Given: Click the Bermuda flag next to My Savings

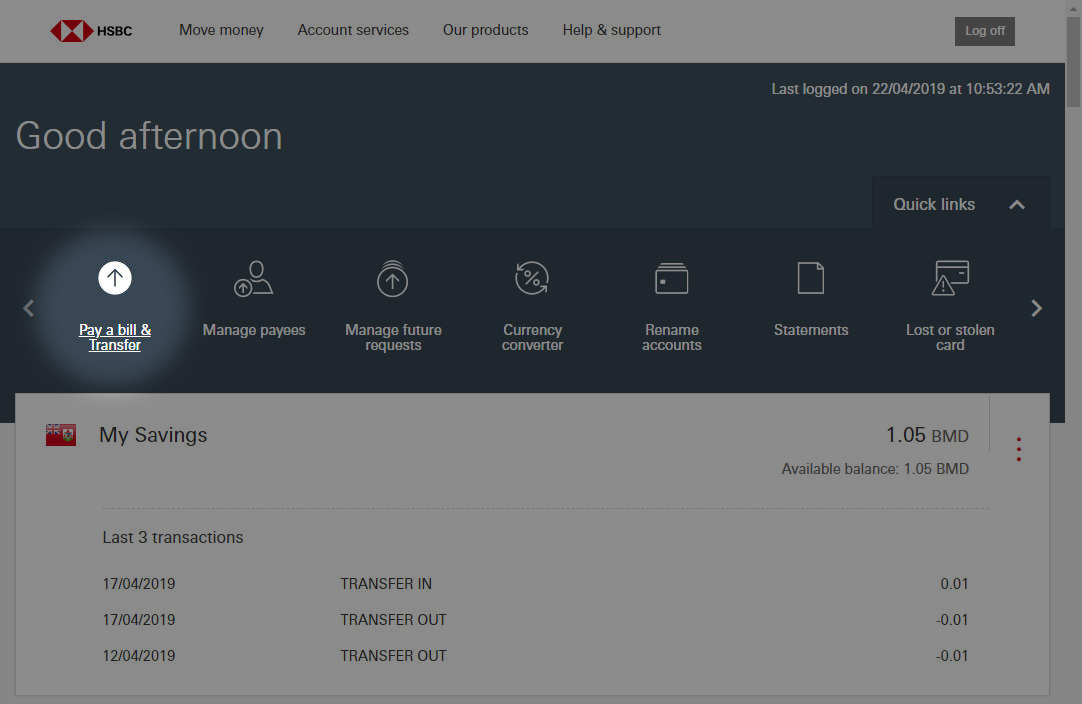Looking at the screenshot, I should click(x=61, y=435).
